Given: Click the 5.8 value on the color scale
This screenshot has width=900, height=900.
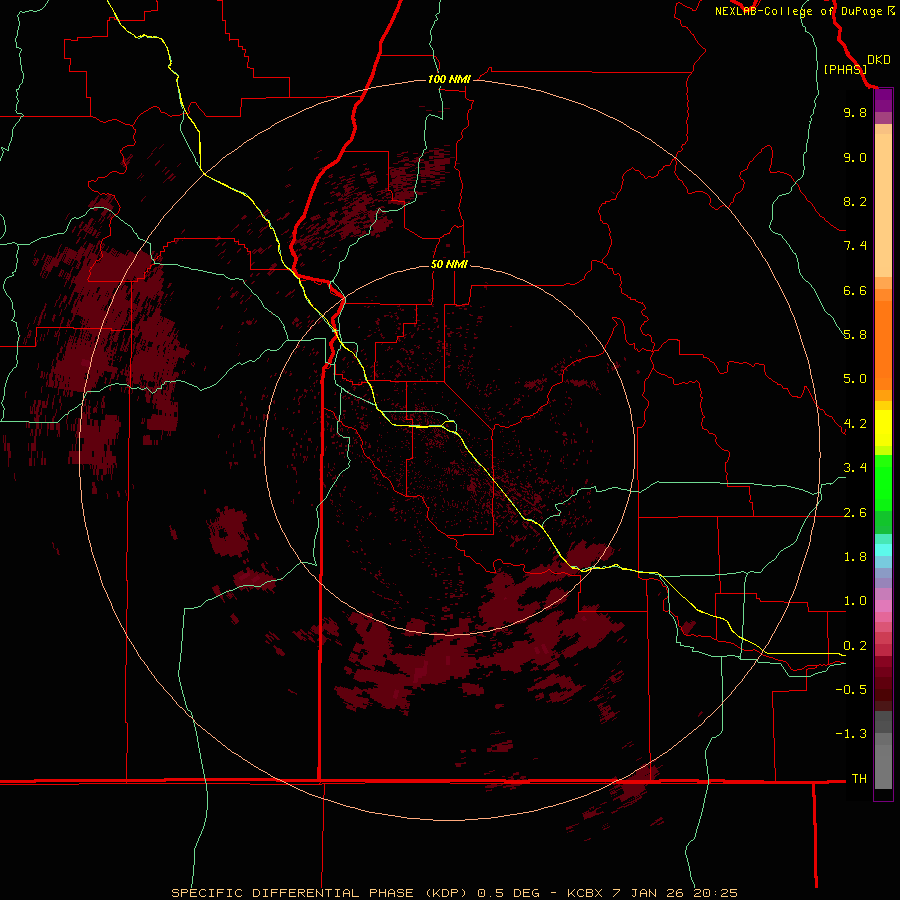Looking at the screenshot, I should 855,335.
